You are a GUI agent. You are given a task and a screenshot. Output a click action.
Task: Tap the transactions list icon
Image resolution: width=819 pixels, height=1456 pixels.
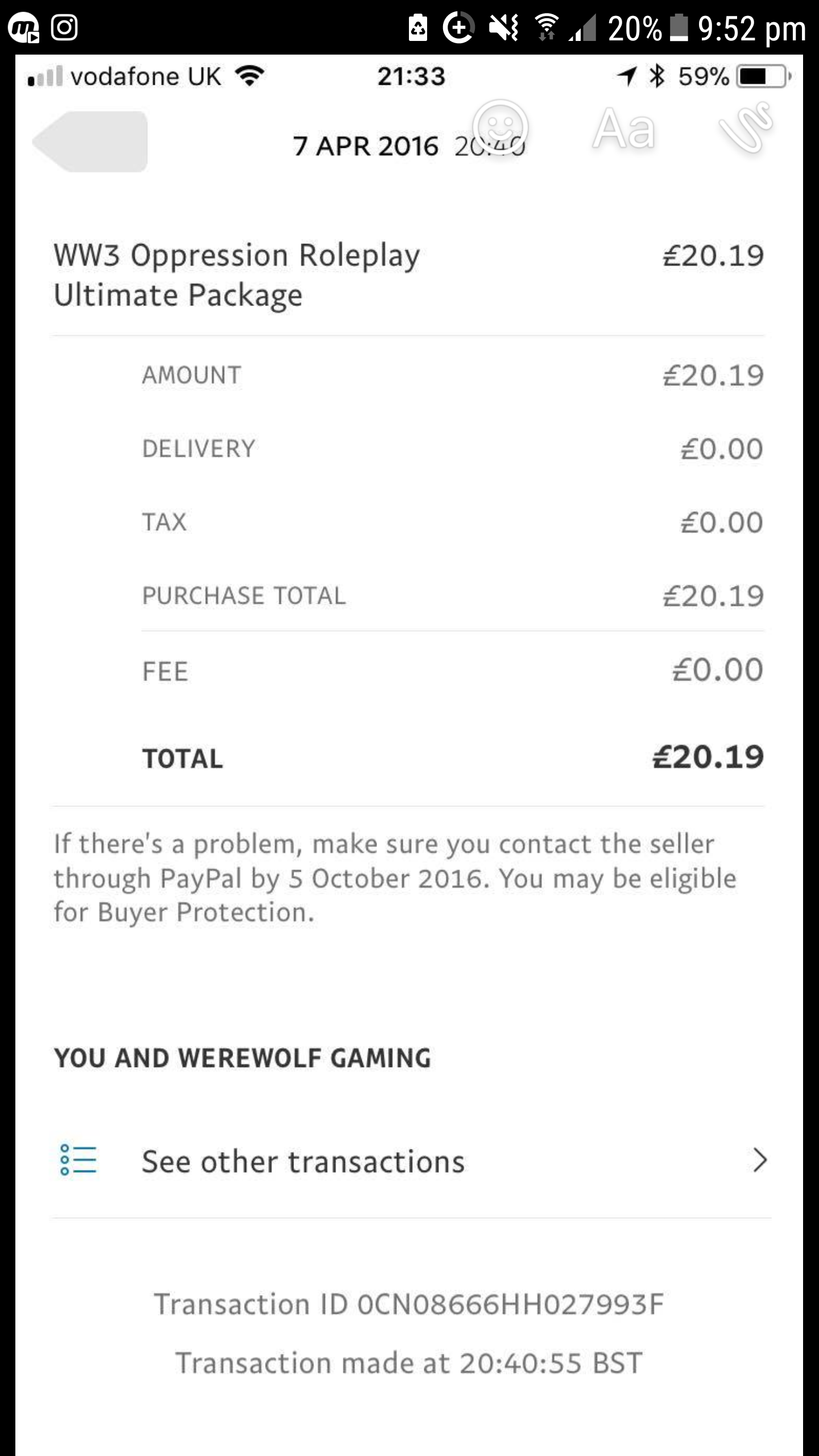(x=78, y=1160)
